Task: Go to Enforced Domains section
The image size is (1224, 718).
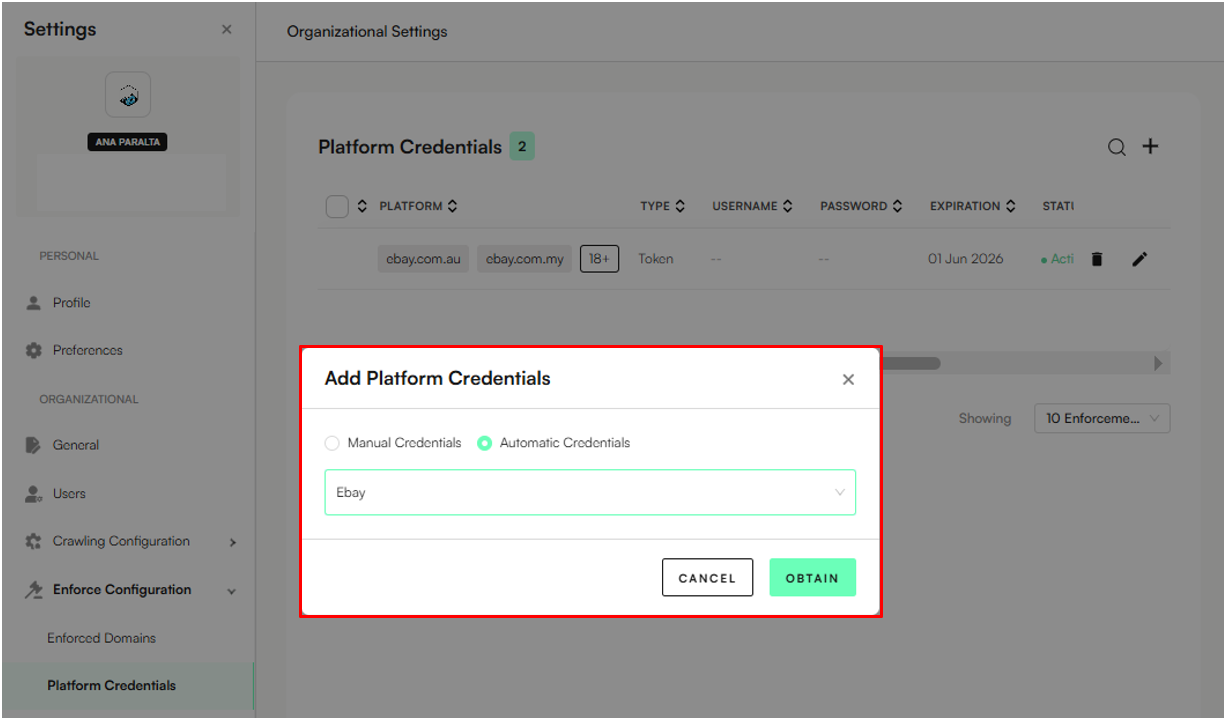Action: (x=101, y=638)
